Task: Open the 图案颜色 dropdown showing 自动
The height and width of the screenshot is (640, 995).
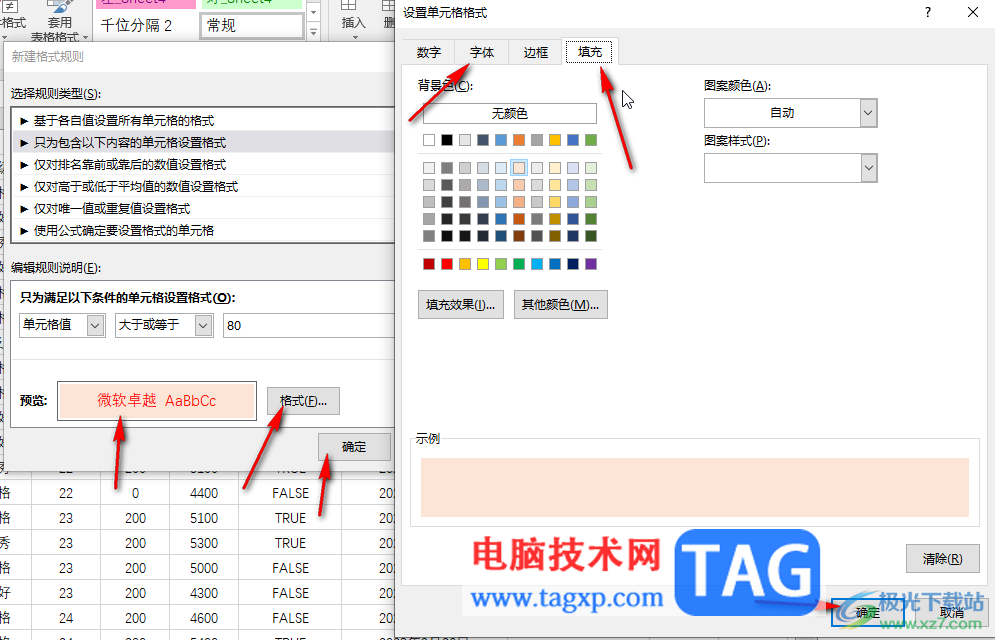Action: [x=791, y=113]
